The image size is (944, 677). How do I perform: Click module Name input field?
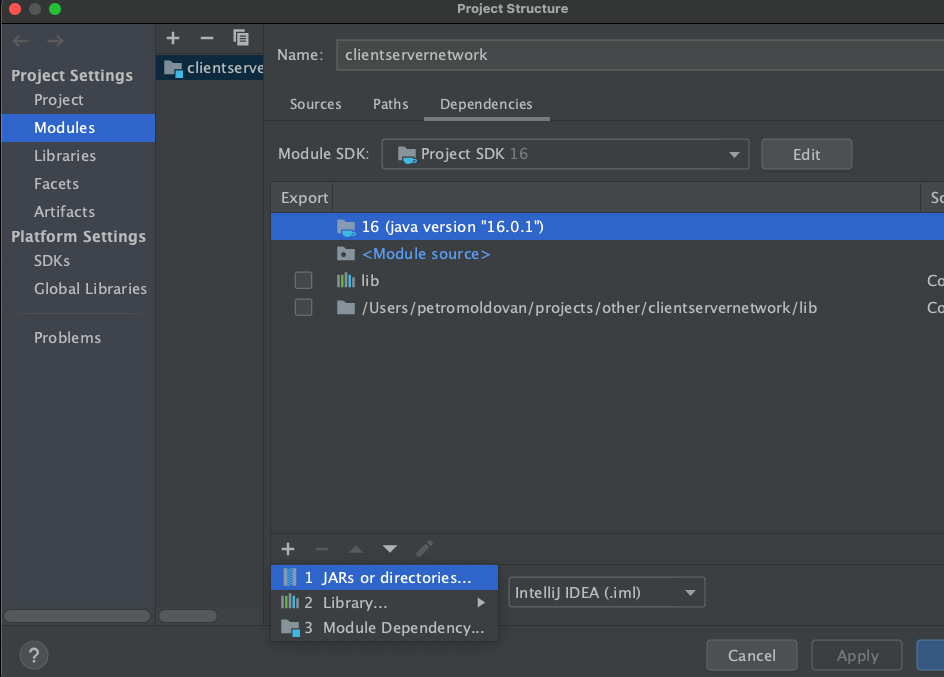[640, 55]
